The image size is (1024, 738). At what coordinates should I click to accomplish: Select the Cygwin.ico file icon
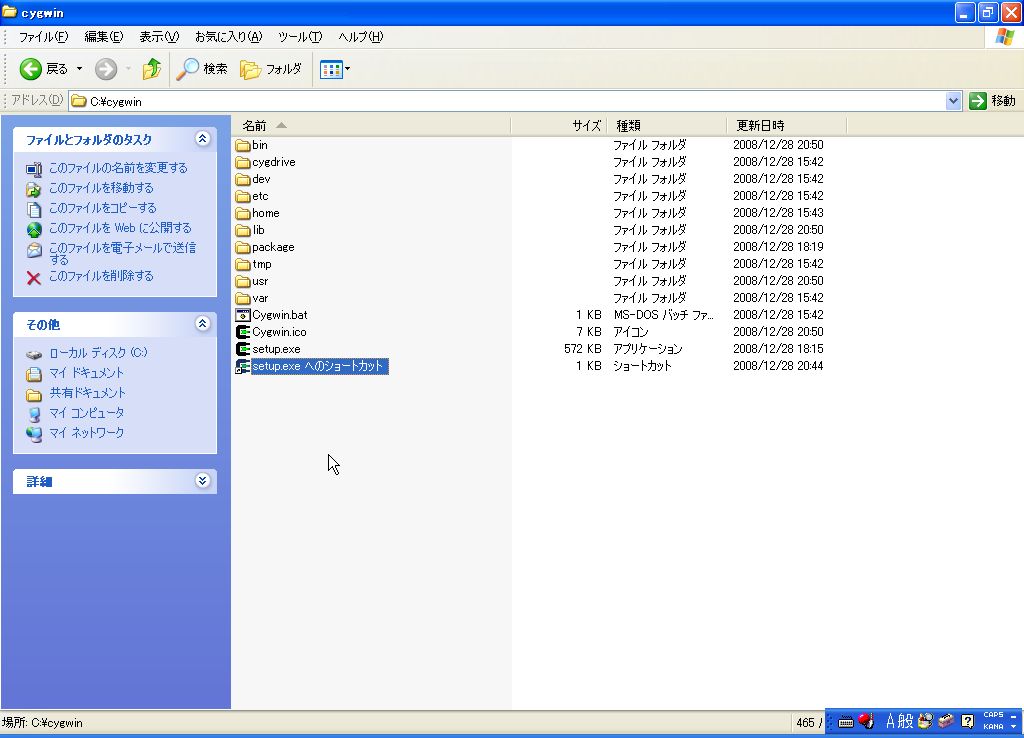coord(243,332)
